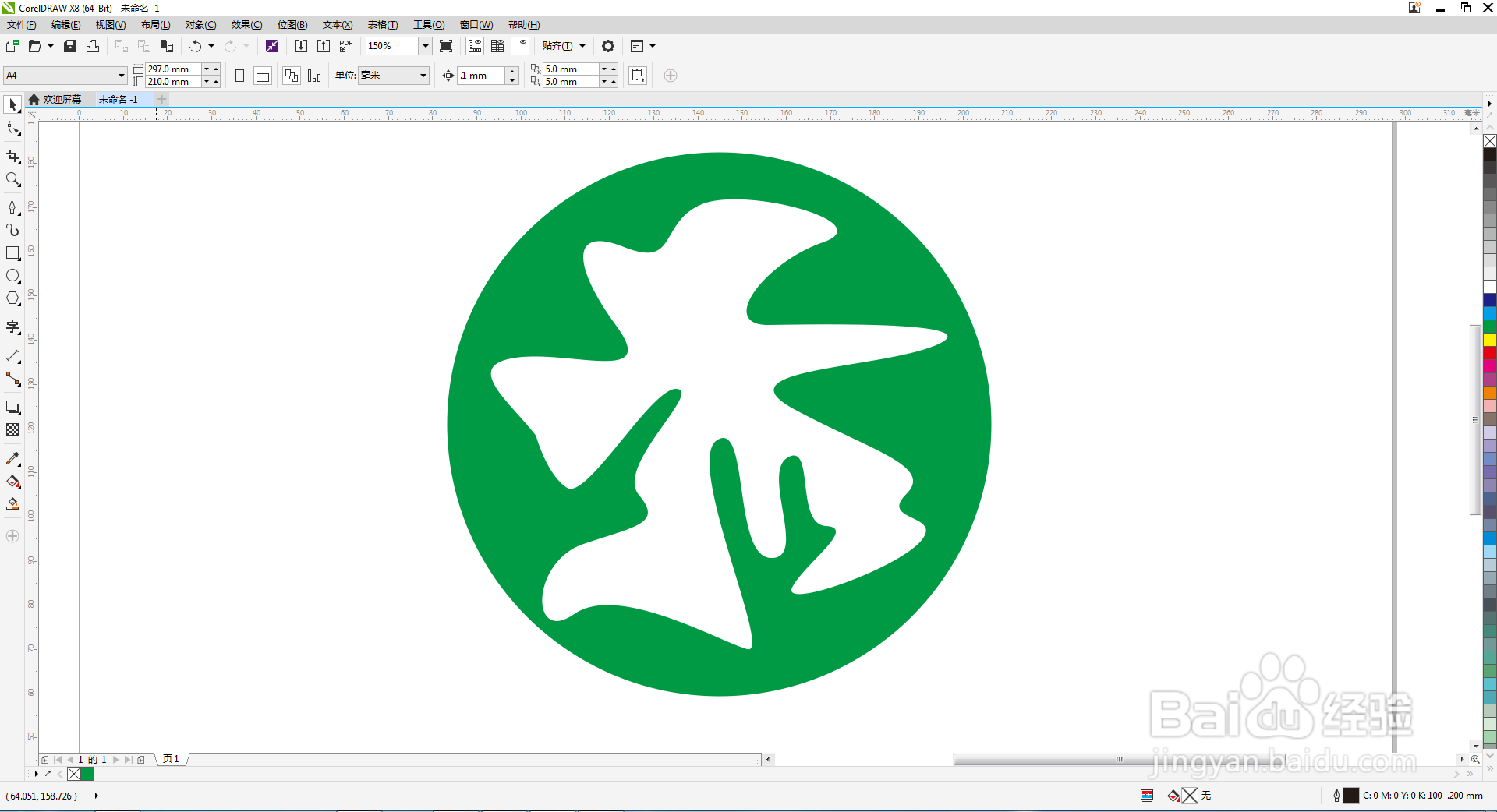Click the nudge distance 1 mm field

tap(481, 76)
